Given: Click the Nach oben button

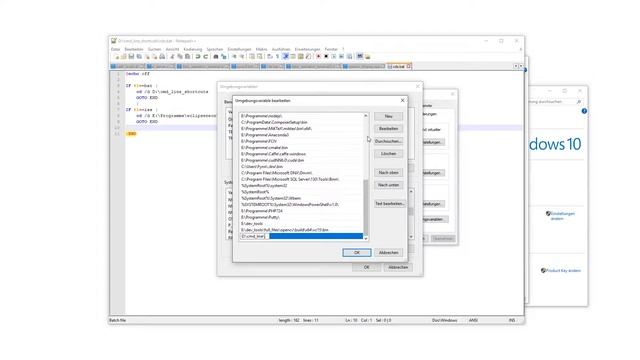Looking at the screenshot, I should pos(389,173).
